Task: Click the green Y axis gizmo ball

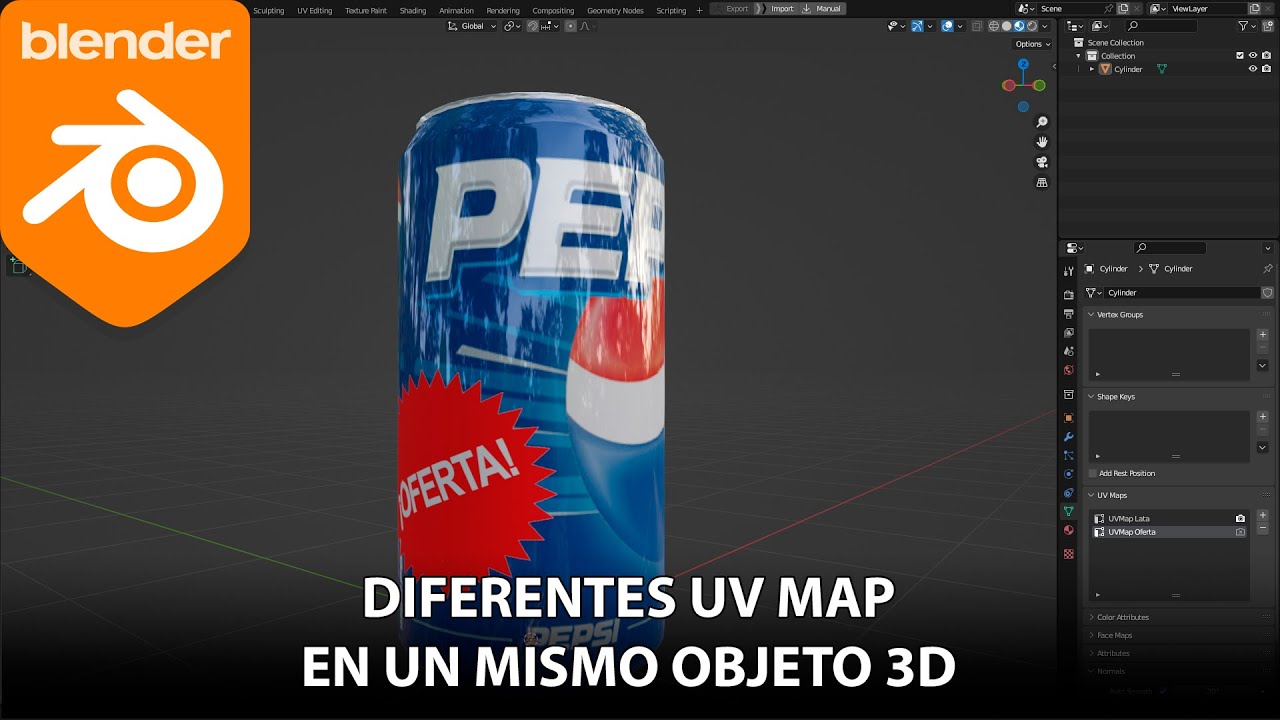Action: [x=1039, y=85]
